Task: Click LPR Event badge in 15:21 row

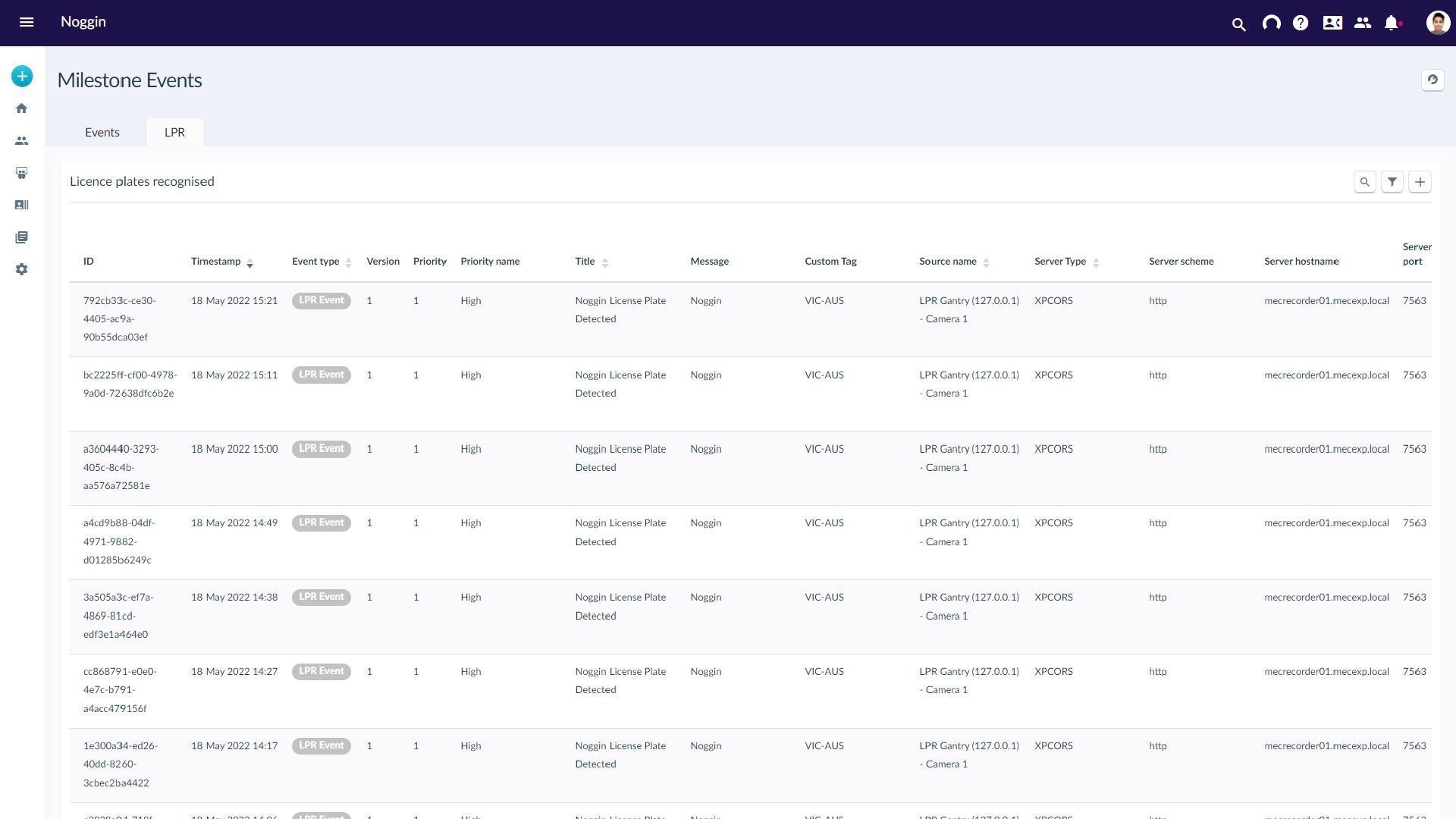Action: click(x=322, y=300)
